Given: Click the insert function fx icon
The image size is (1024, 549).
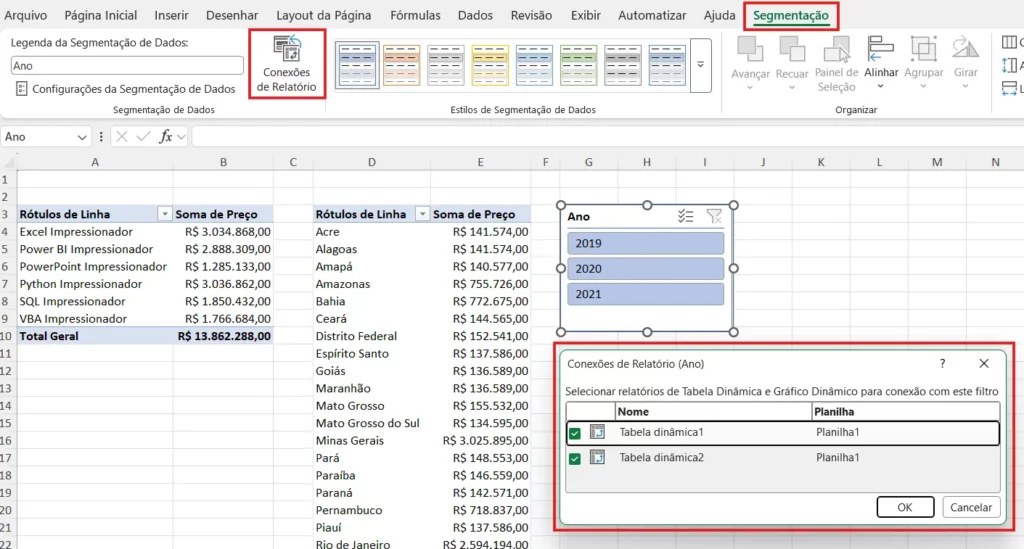Looking at the screenshot, I should coord(165,136).
